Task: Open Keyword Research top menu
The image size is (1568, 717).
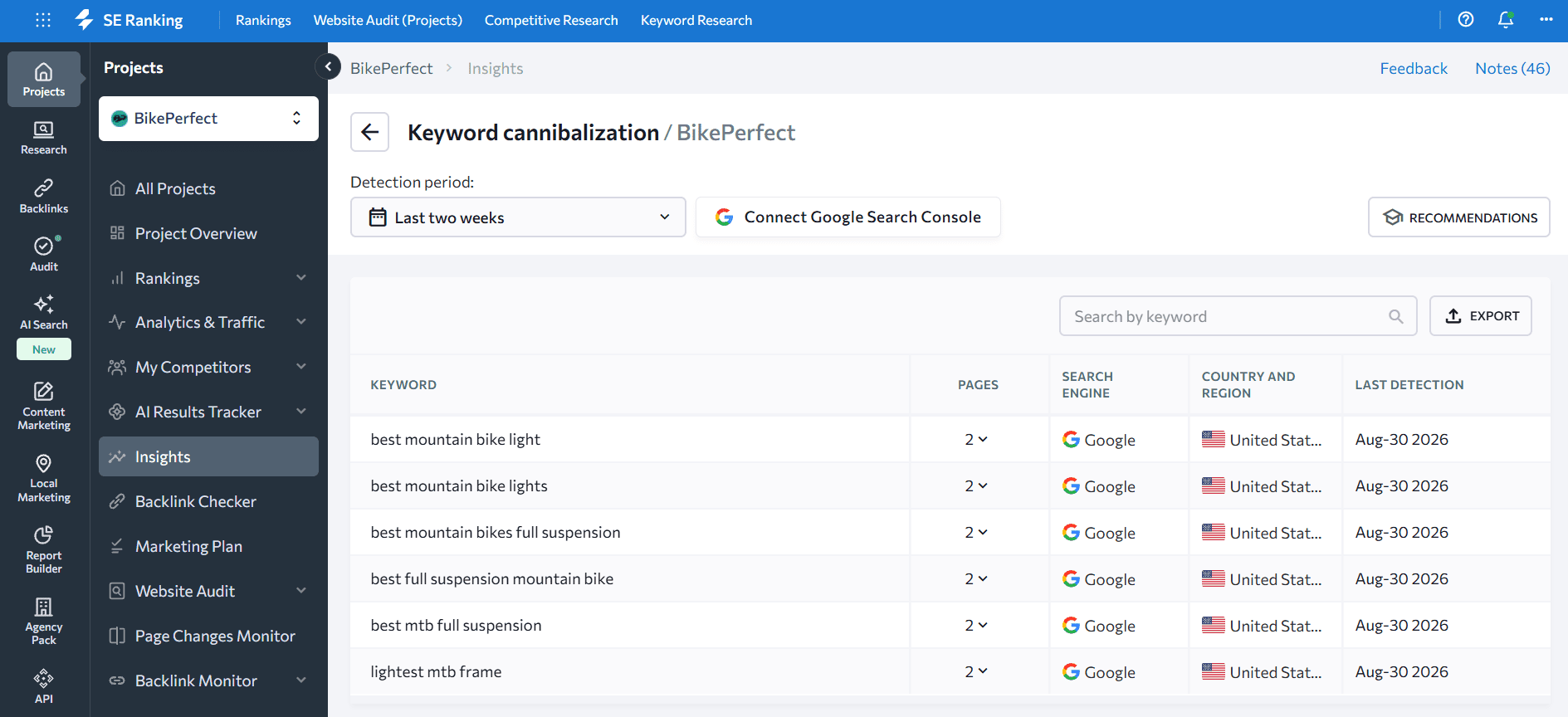Action: coord(696,20)
